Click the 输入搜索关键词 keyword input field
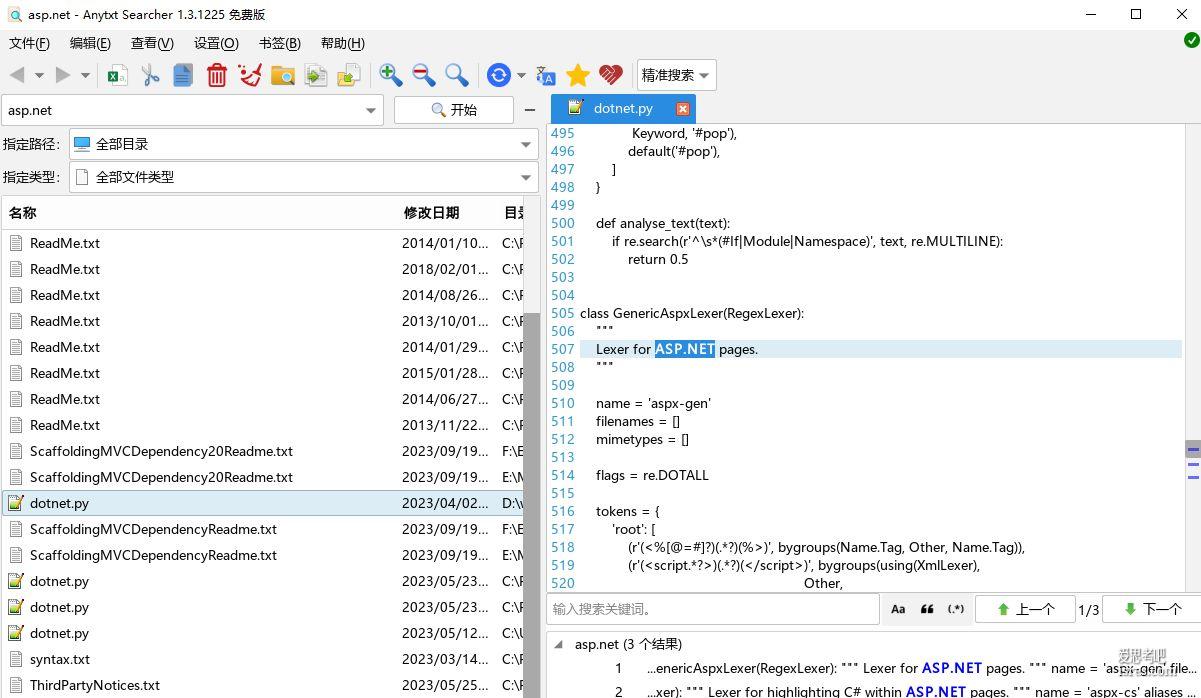 pyautogui.click(x=713, y=609)
